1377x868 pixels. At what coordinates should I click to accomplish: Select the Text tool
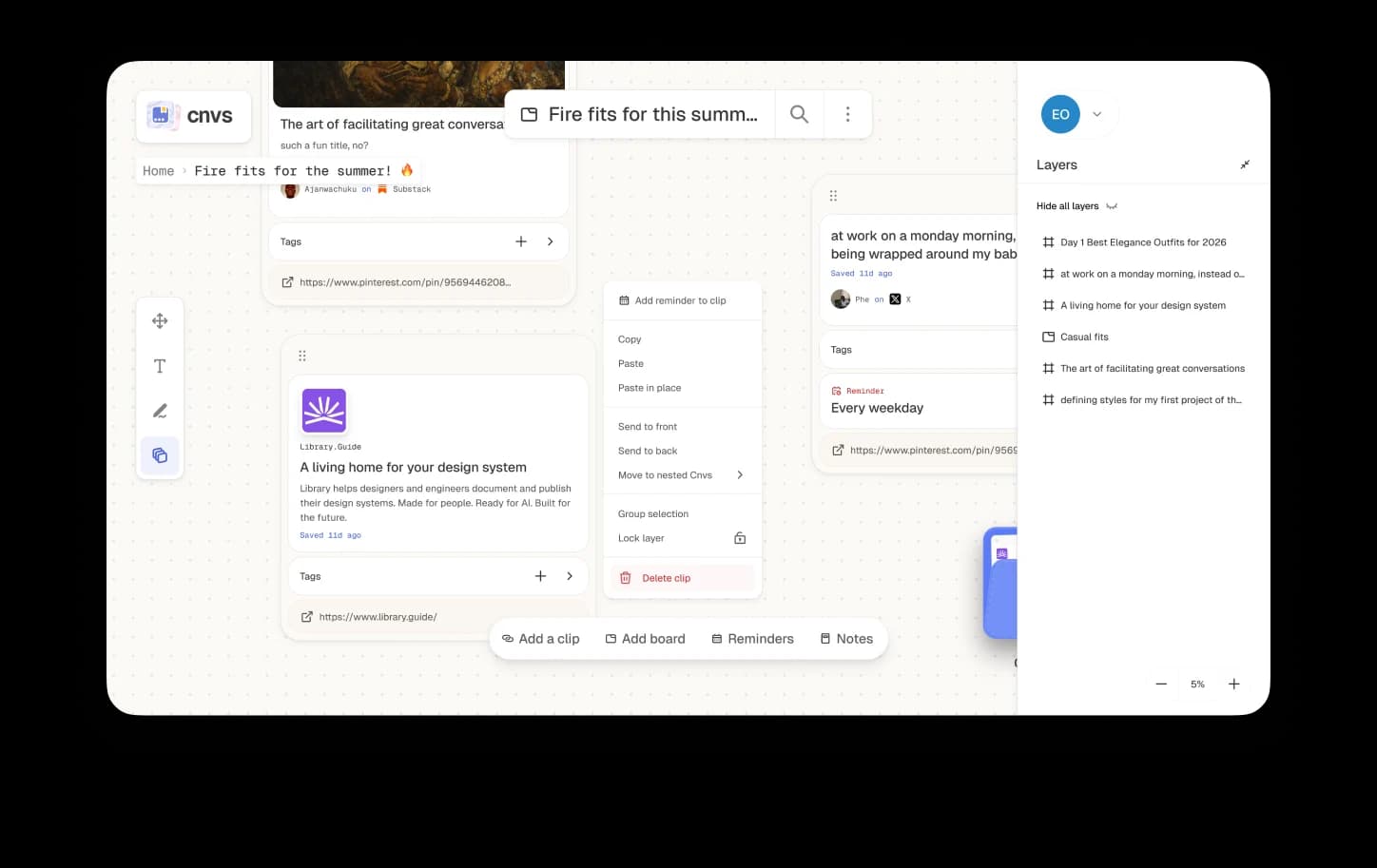point(160,366)
